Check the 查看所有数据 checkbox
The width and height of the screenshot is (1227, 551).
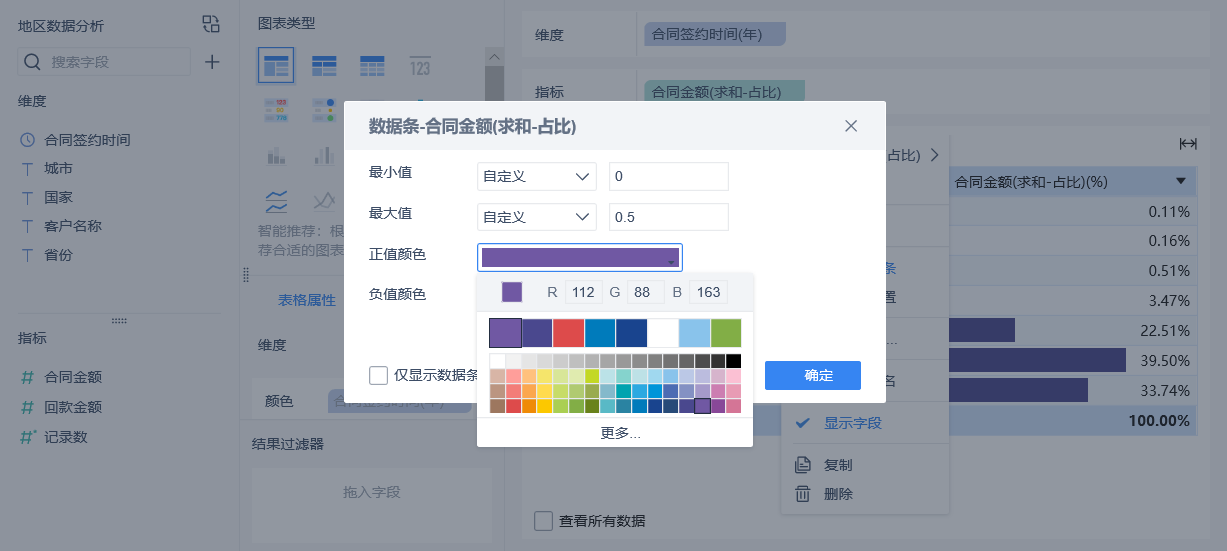pos(544,521)
